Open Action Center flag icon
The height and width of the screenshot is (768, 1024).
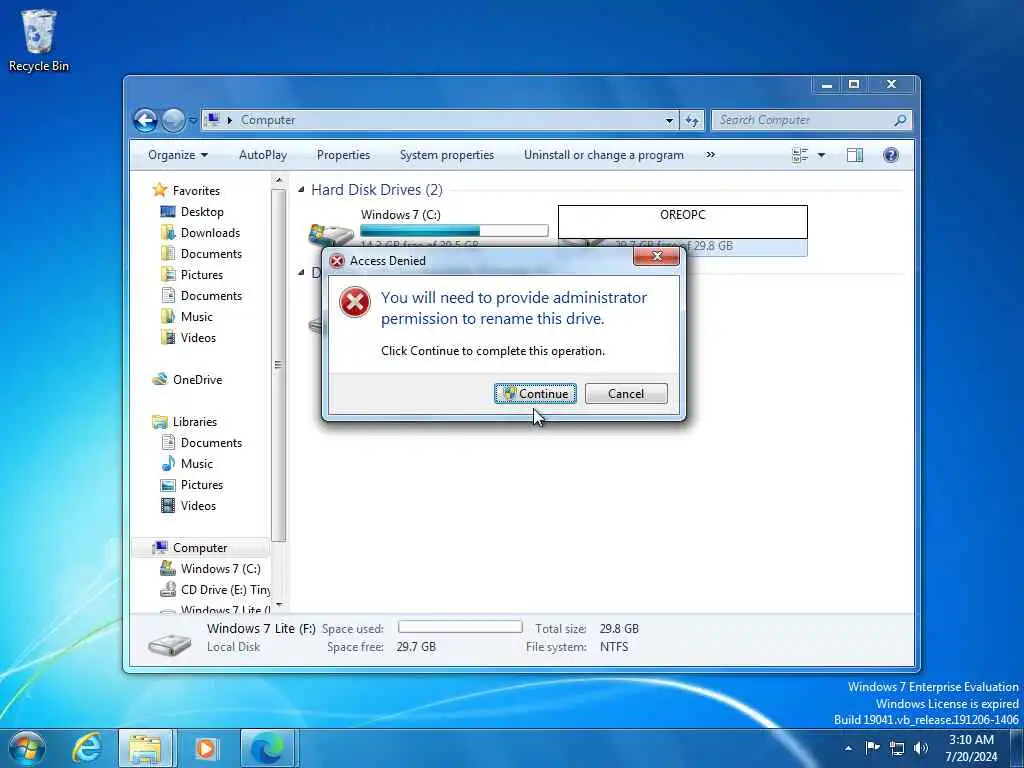(872, 748)
